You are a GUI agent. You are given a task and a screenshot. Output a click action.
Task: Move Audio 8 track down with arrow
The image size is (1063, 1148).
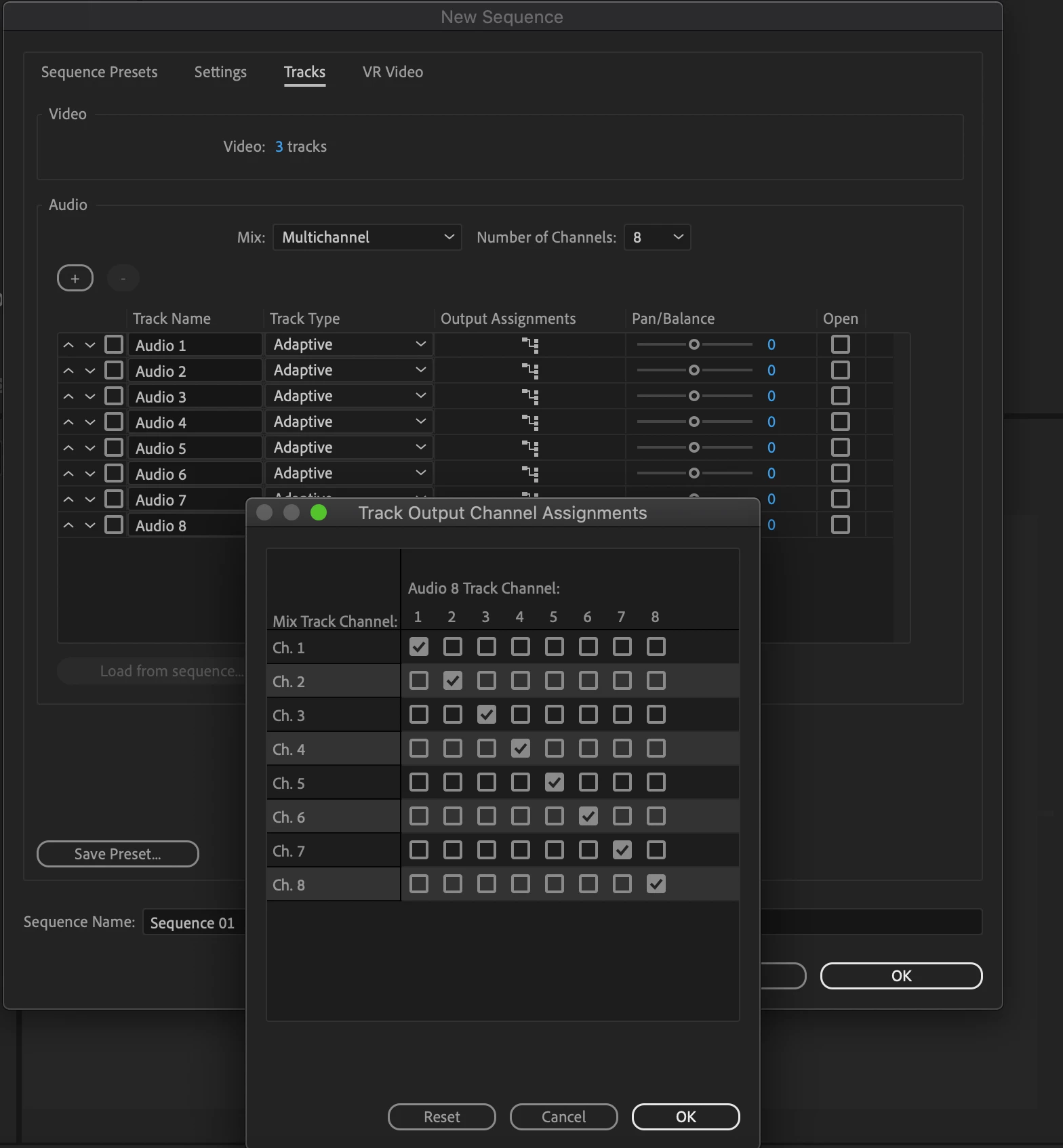click(x=90, y=525)
